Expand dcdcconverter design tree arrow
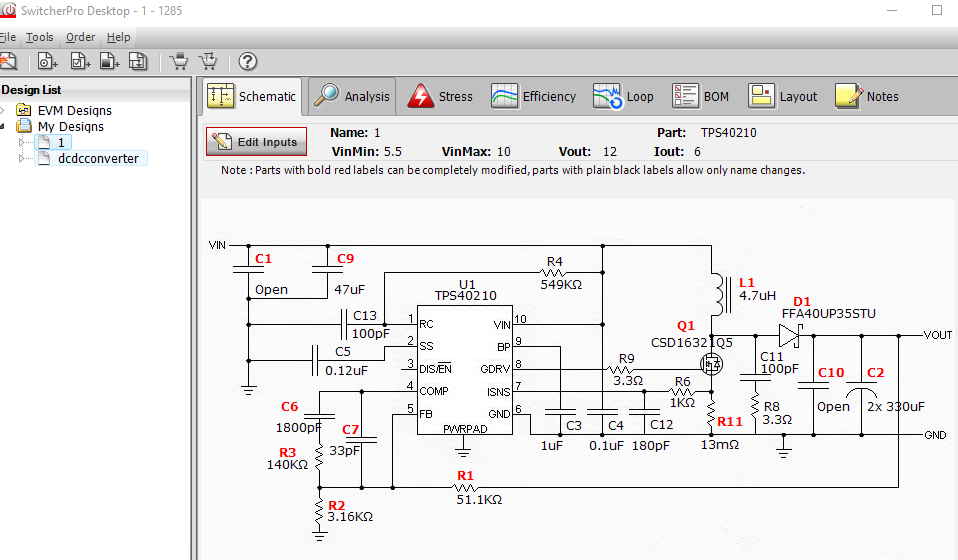This screenshot has width=958, height=560. [x=21, y=158]
